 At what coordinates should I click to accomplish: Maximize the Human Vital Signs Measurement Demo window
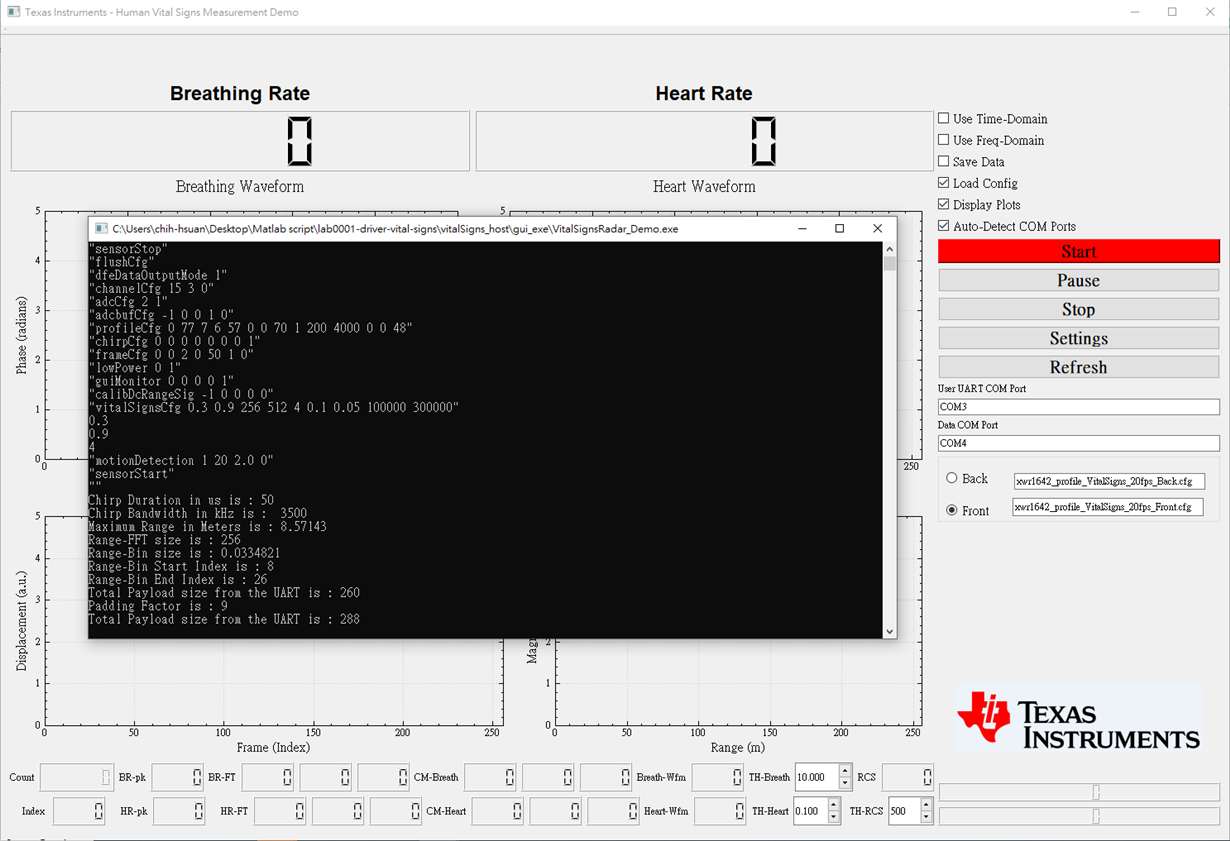(1172, 12)
